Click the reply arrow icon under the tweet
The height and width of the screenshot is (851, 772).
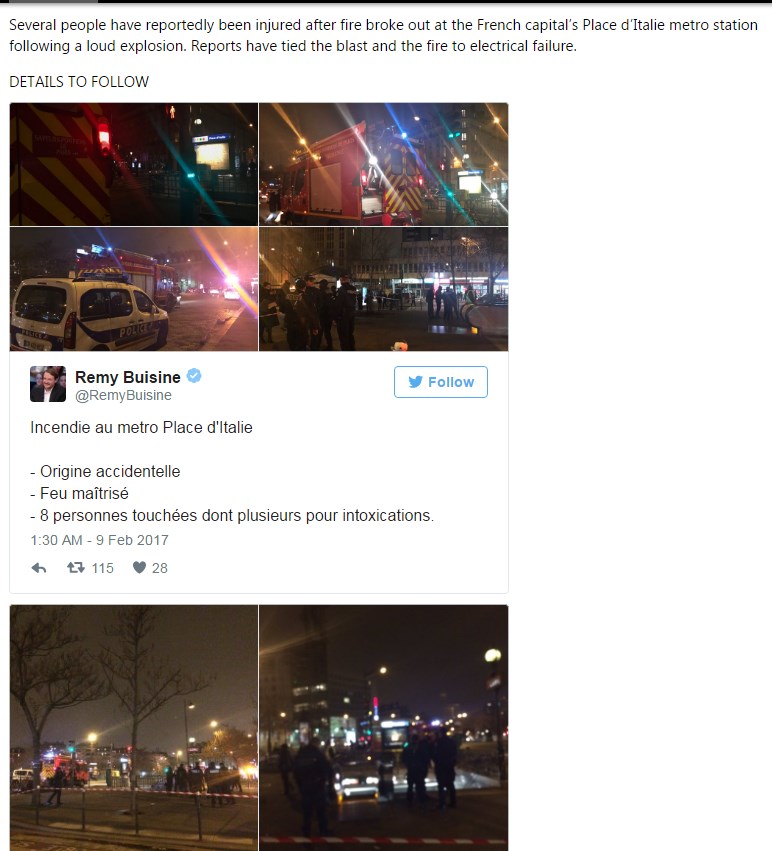39,568
